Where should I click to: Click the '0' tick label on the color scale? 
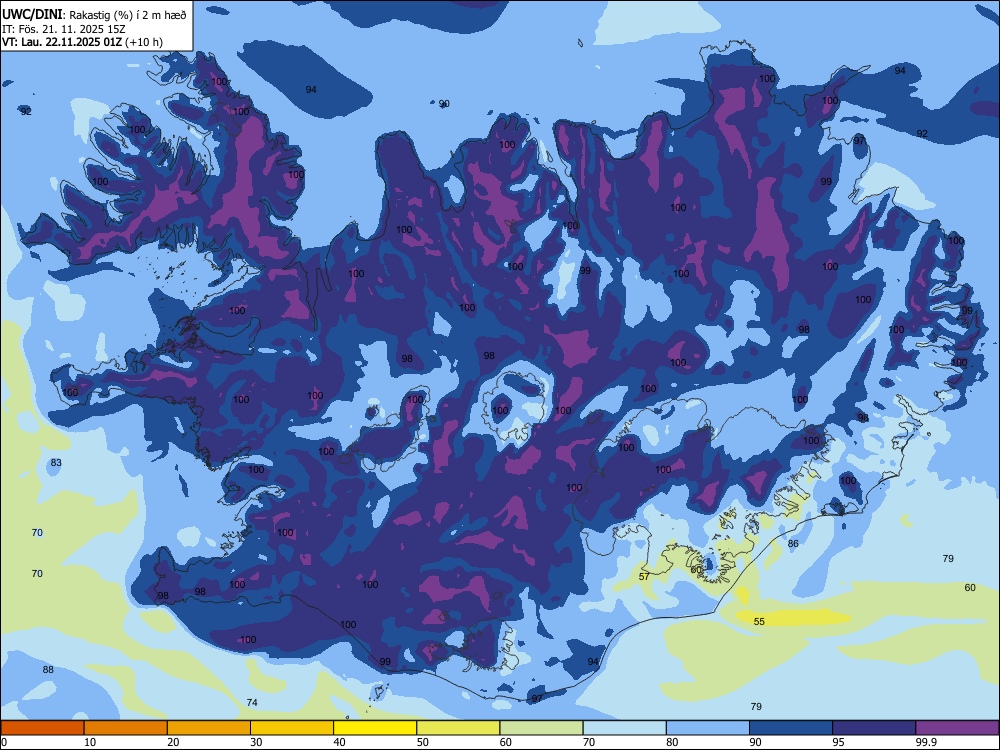coord(4,742)
